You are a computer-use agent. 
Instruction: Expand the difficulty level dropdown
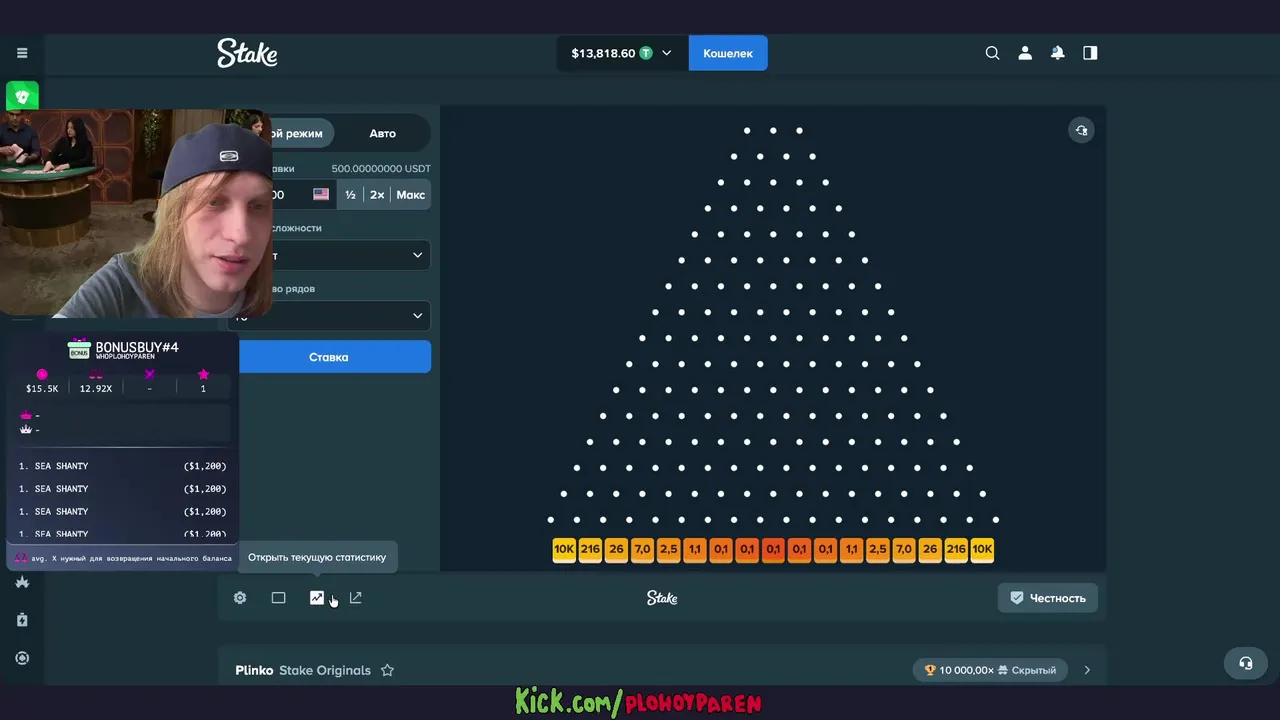(417, 255)
